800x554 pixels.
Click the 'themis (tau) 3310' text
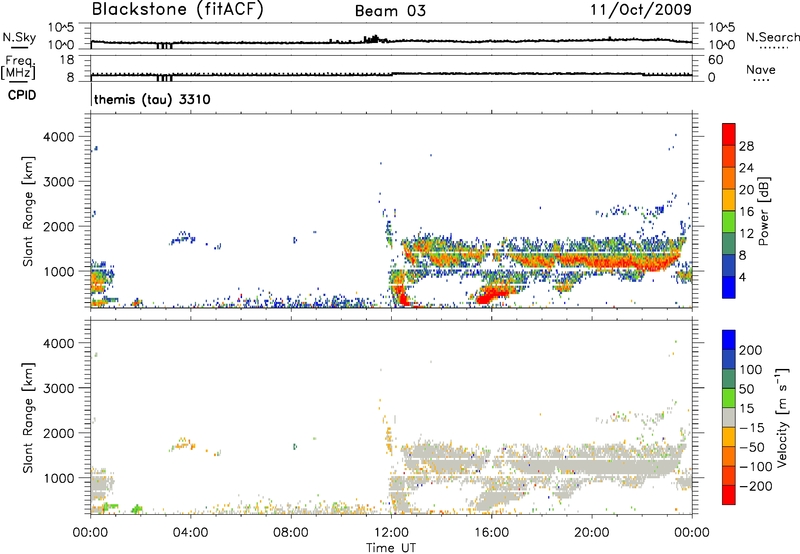click(152, 99)
